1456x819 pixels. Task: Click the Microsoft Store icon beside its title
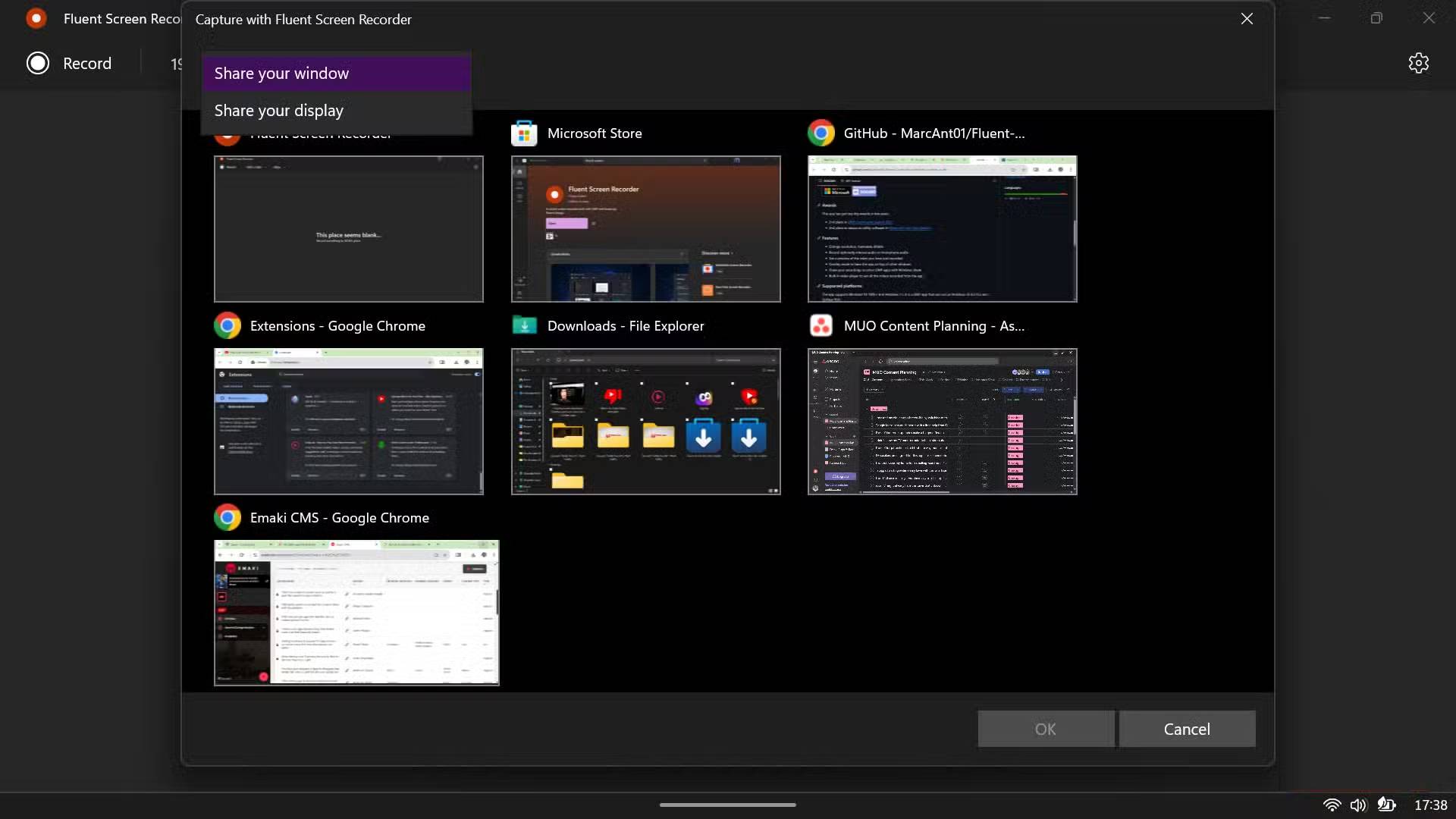click(525, 133)
